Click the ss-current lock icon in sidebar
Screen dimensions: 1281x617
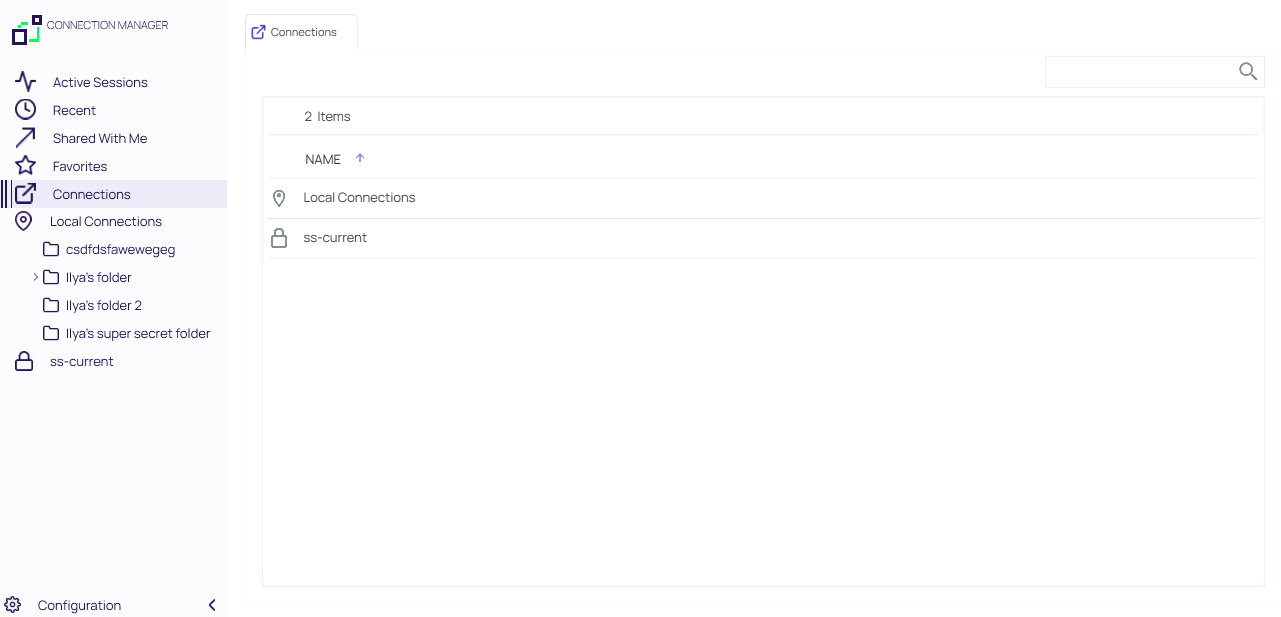(24, 362)
